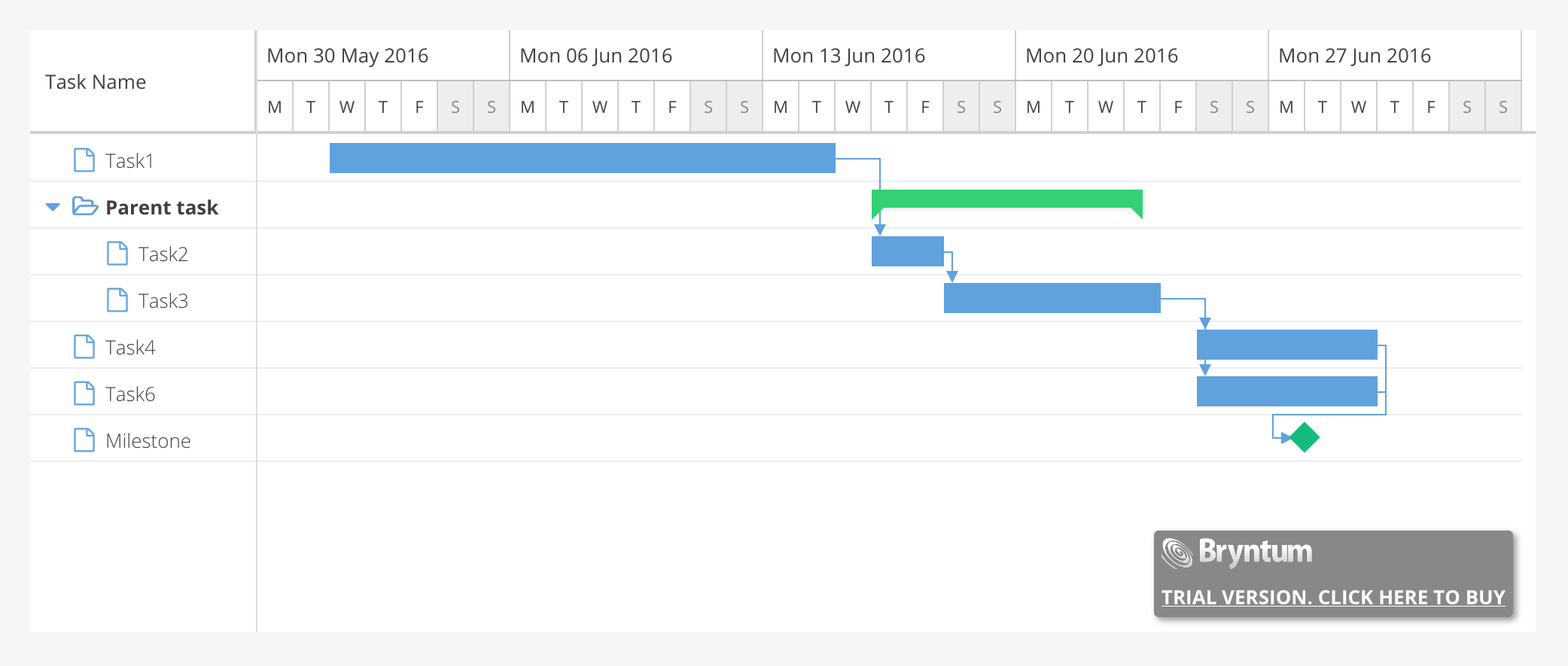Select the Mon 13 Jun 2016 week header
This screenshot has height=666, width=1568.
point(849,56)
